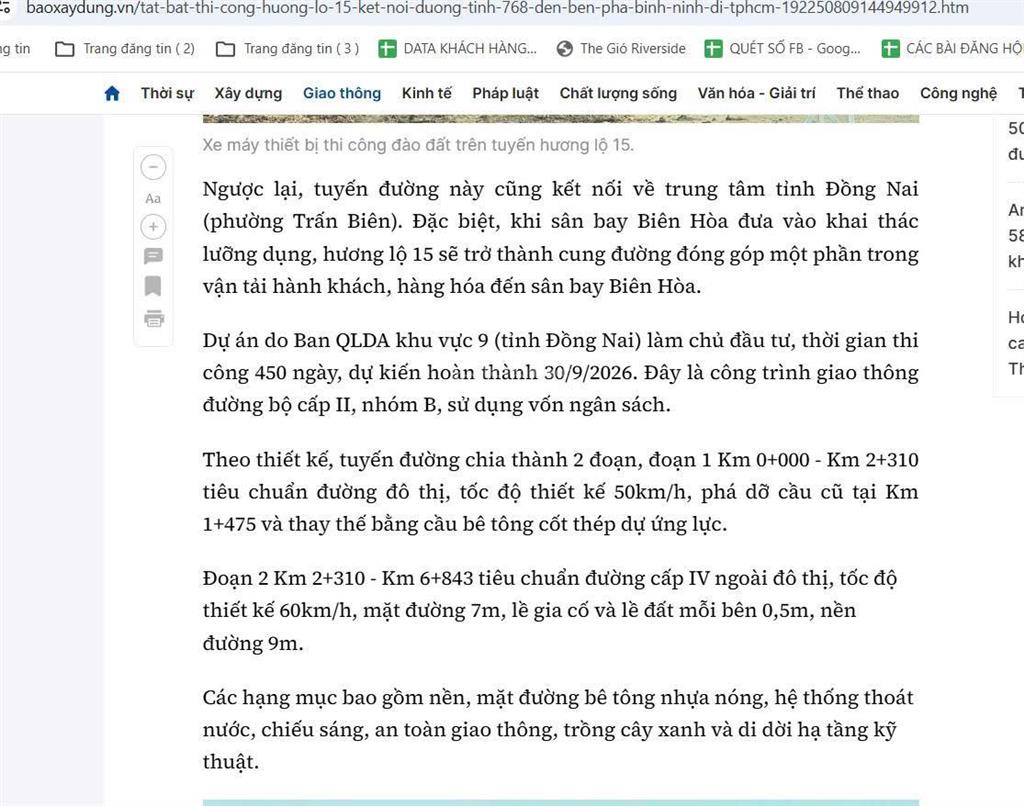Click the paragraph starting with Các hạng mục
The image size is (1024, 806).
(x=558, y=730)
